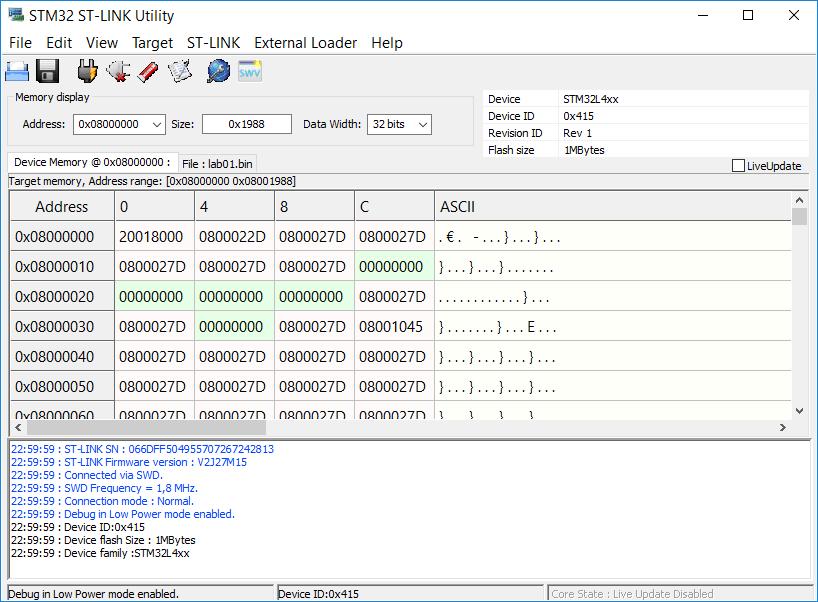818x602 pixels.
Task: Click the column 8 header
Action: [315, 207]
